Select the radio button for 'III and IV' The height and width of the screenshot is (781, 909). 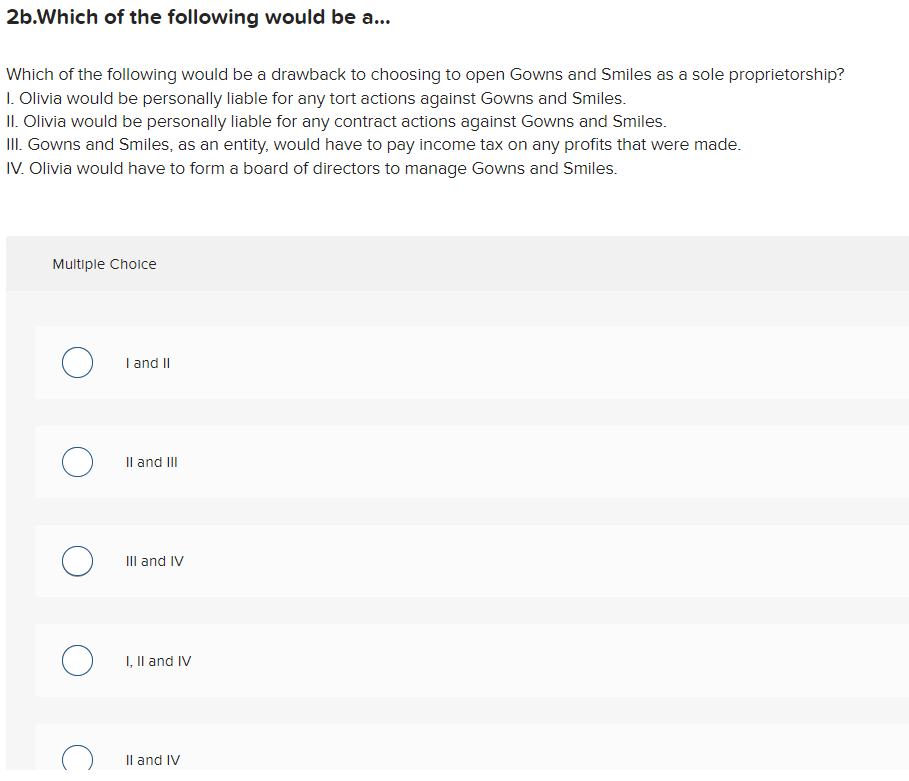(77, 561)
